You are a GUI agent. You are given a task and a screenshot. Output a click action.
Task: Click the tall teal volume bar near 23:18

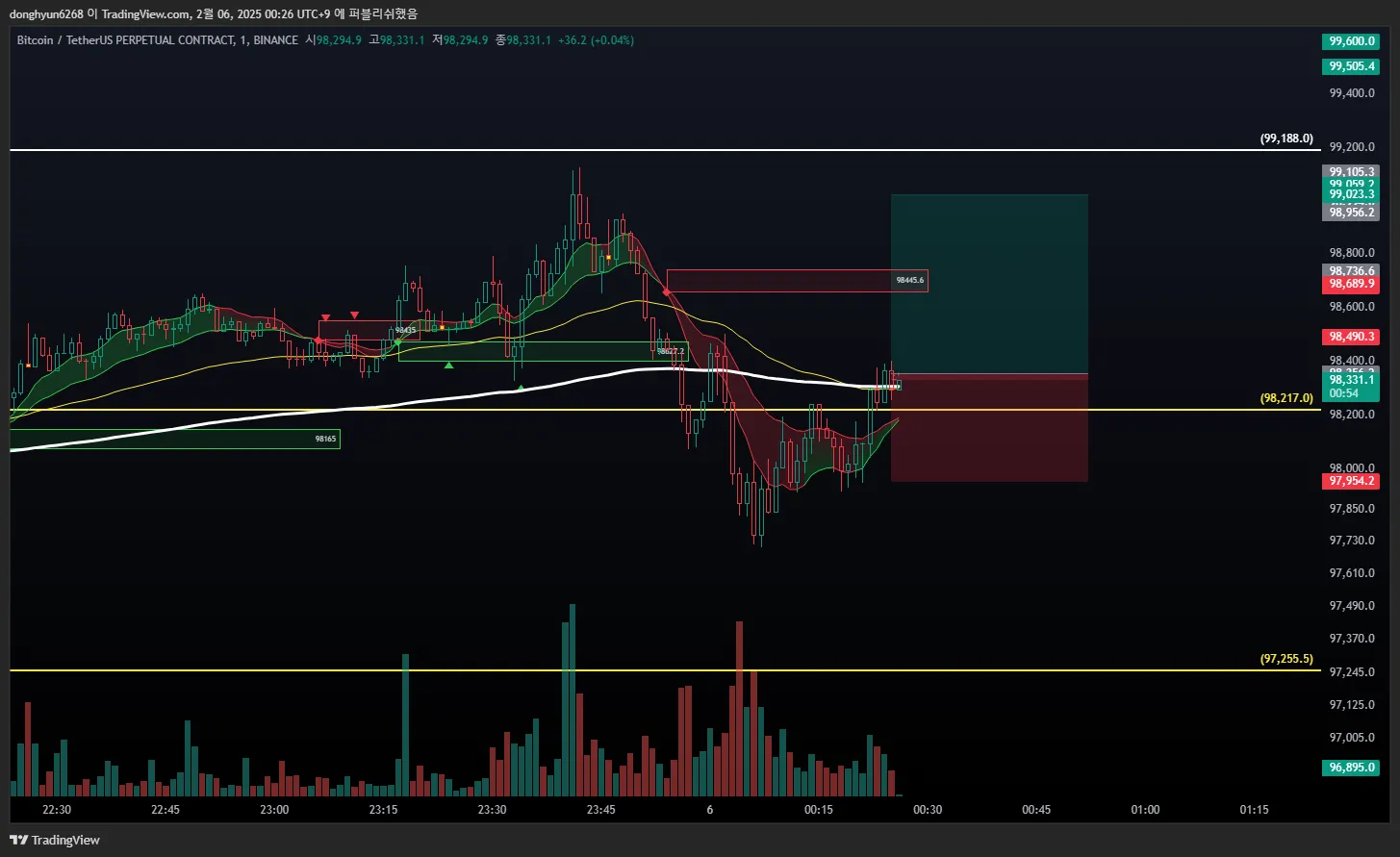405,724
